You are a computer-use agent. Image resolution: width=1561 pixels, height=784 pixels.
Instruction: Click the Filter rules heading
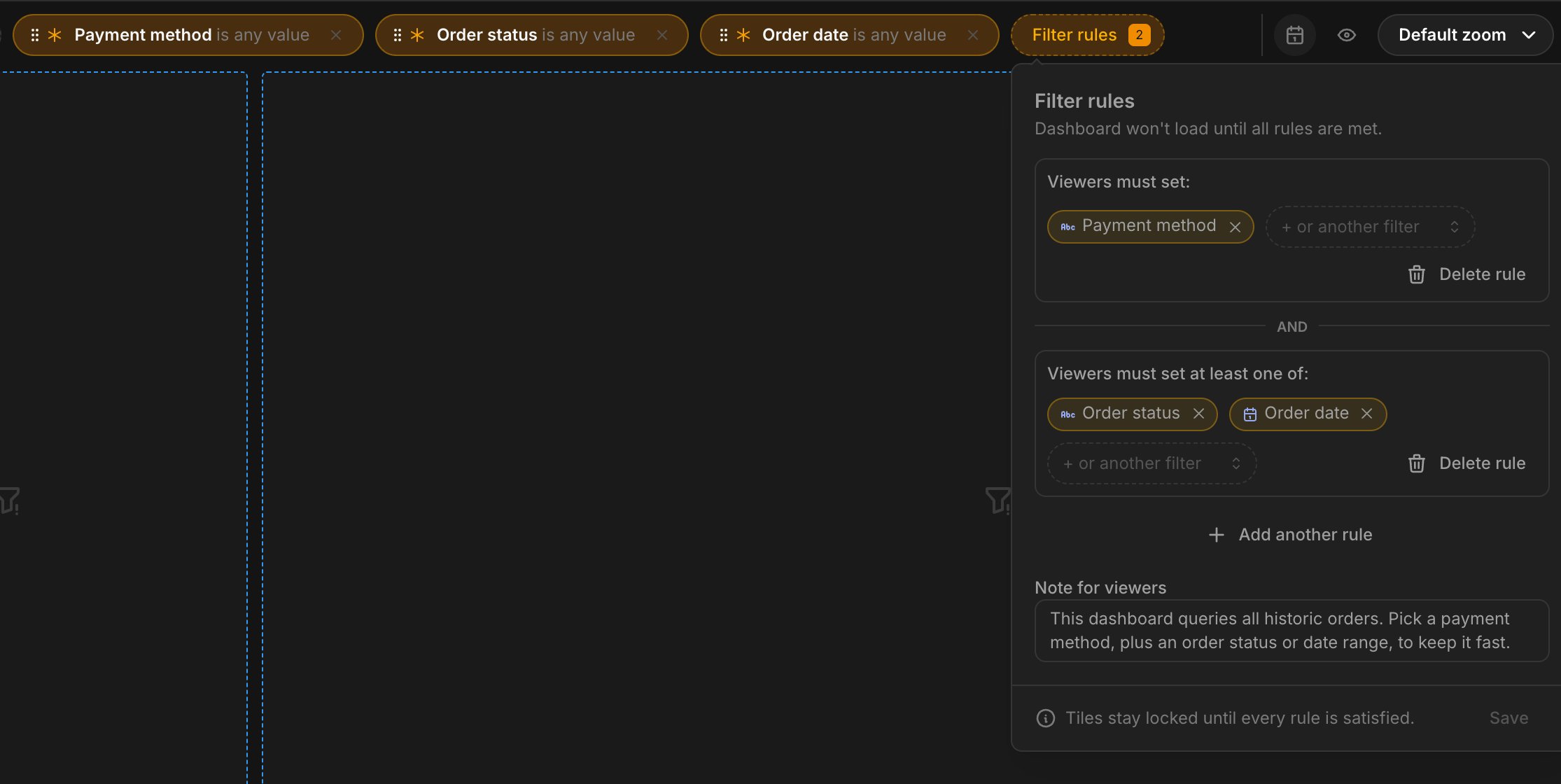(1084, 101)
